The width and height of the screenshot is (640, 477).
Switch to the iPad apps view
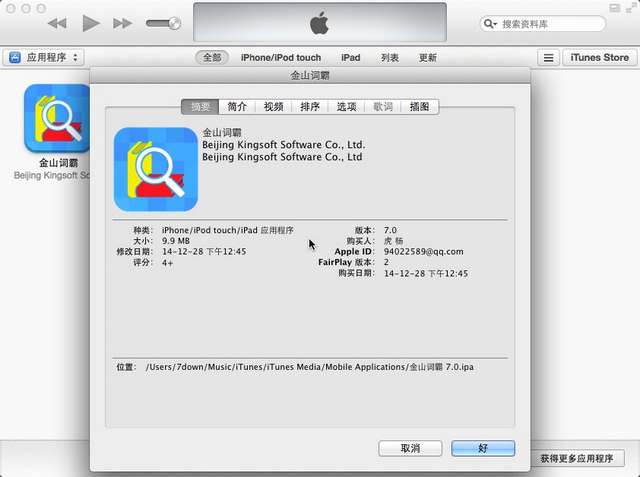(x=351, y=58)
